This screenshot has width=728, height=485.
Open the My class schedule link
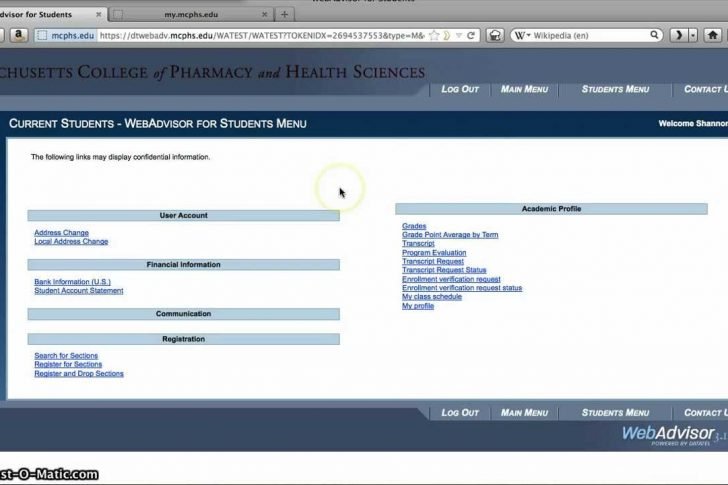click(432, 297)
